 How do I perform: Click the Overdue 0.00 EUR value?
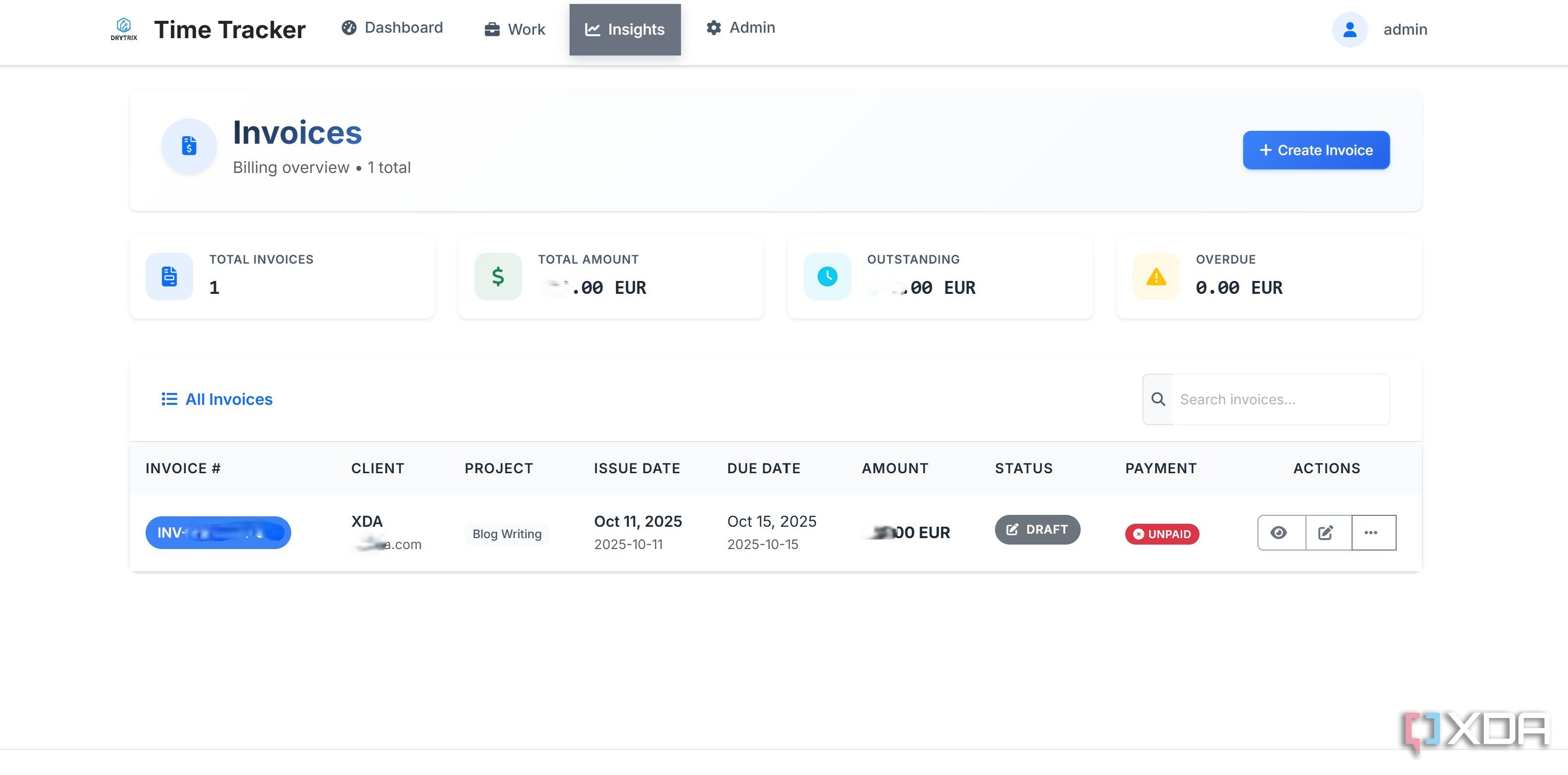(x=1239, y=287)
